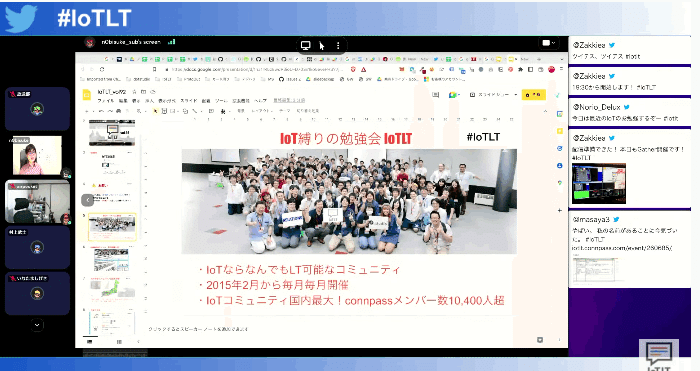Open the three-dot menu in overlay bar
This screenshot has height=371, width=700.
338,45
